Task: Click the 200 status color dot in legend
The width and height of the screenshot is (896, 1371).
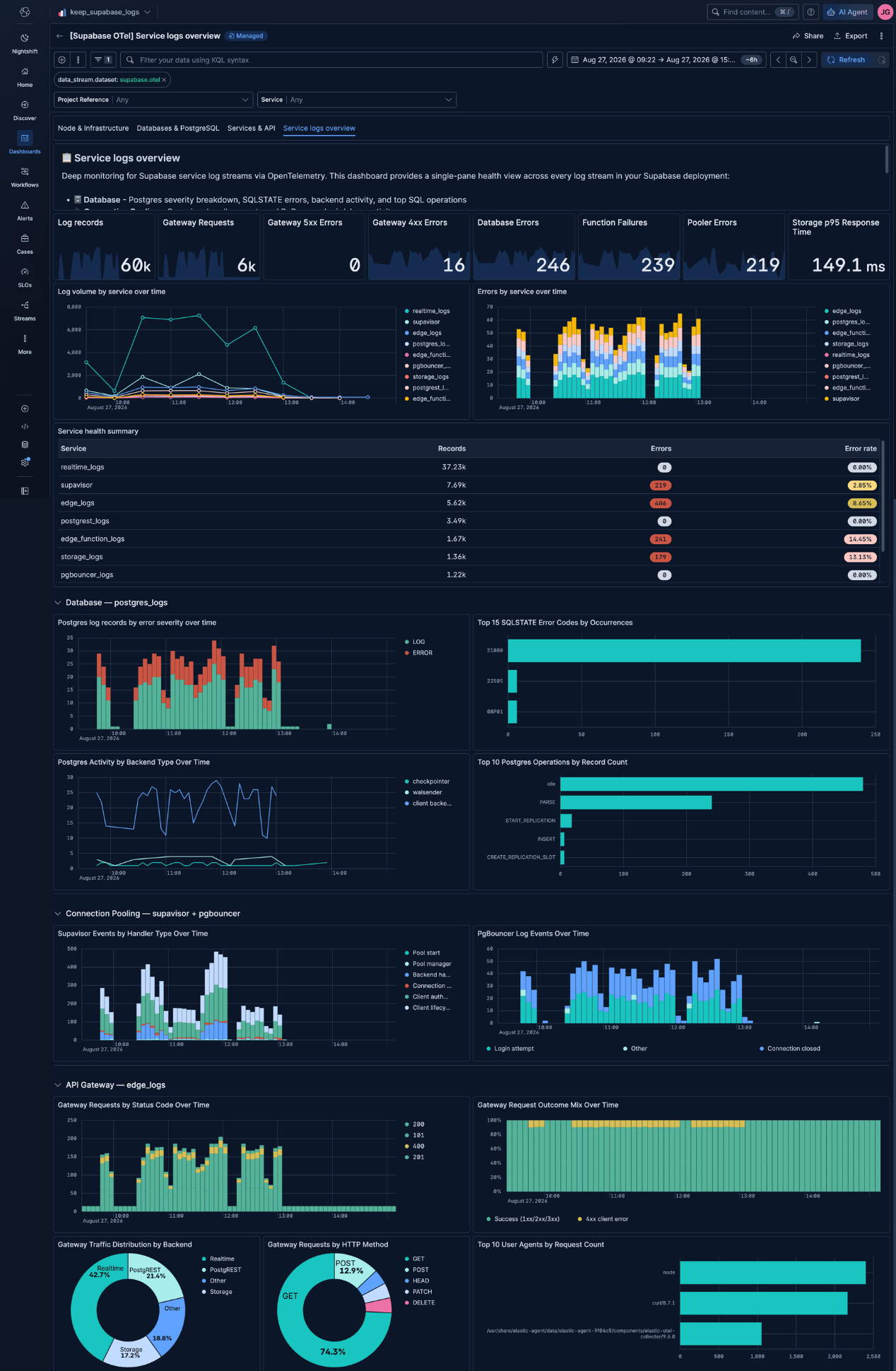Action: point(407,1124)
